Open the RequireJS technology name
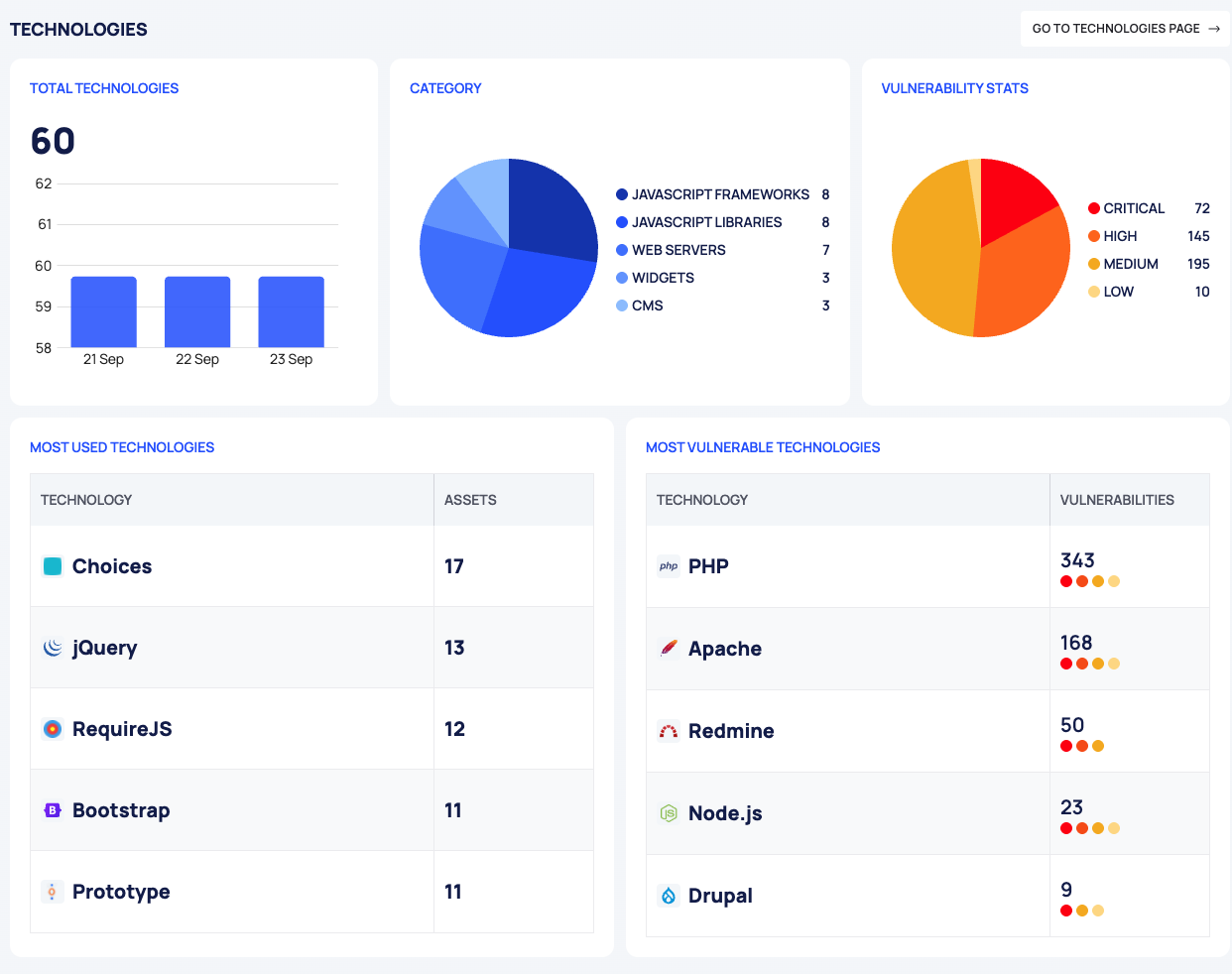The width and height of the screenshot is (1232, 974). [x=122, y=729]
